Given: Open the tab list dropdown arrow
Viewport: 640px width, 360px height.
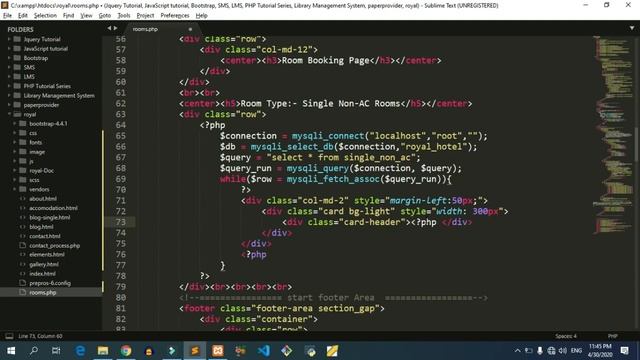Looking at the screenshot, I should [631, 28].
